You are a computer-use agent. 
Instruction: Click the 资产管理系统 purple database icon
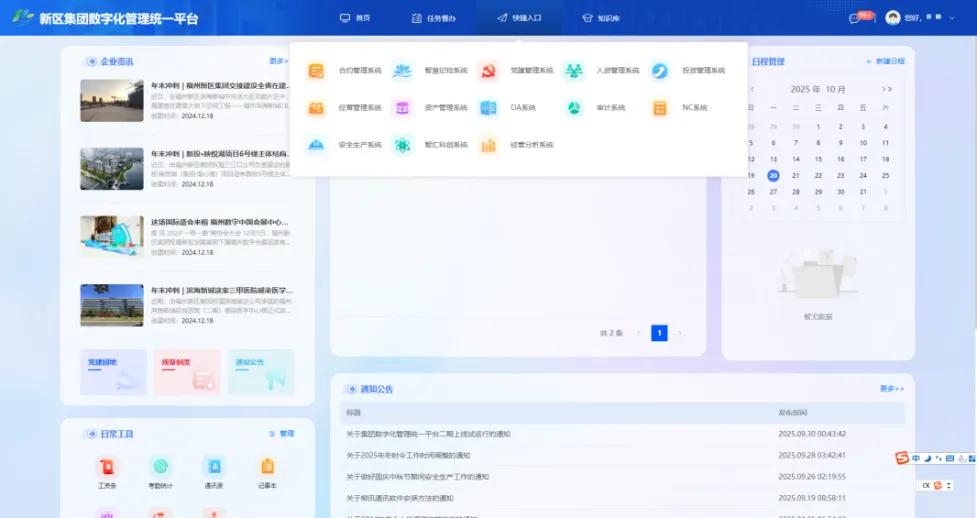pyautogui.click(x=402, y=108)
